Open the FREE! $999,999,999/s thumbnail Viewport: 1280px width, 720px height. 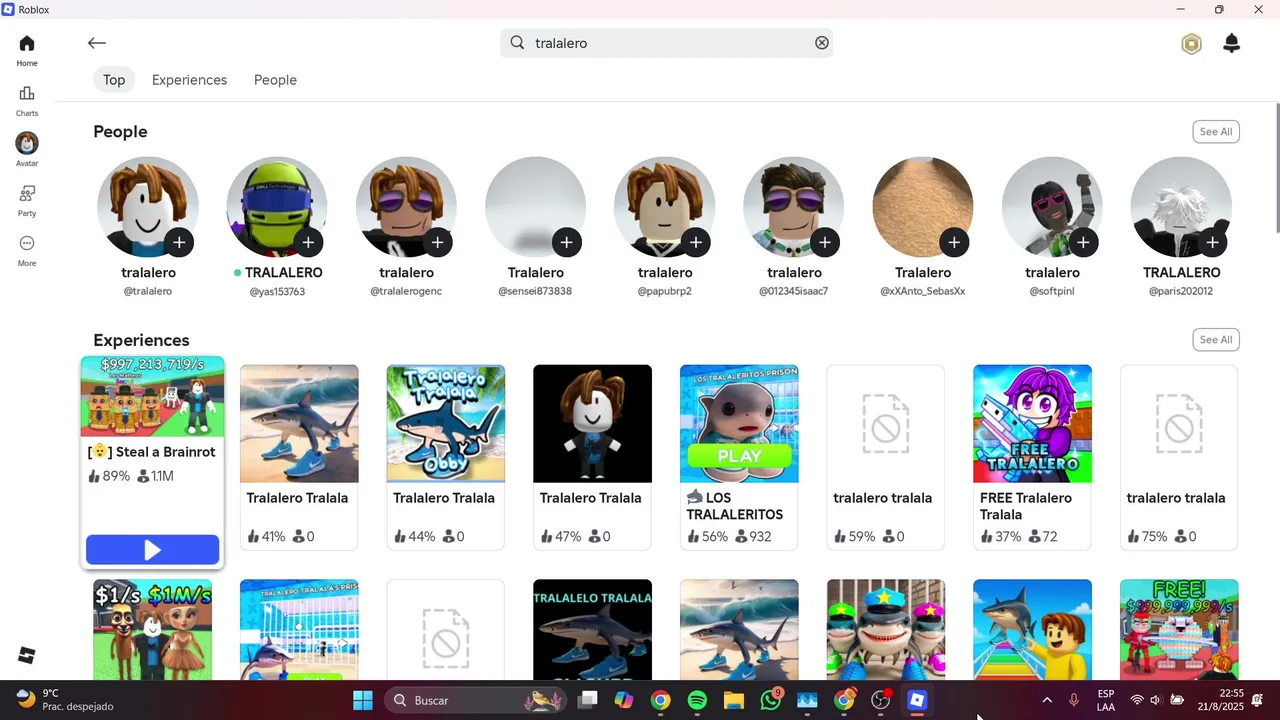1179,630
